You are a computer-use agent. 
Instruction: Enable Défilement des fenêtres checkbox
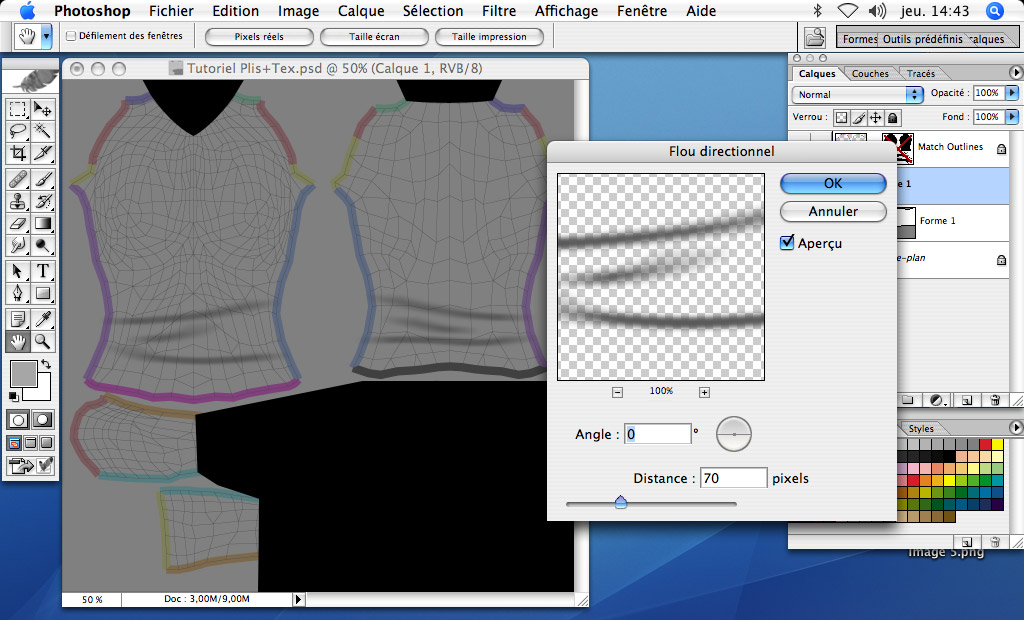click(x=71, y=36)
